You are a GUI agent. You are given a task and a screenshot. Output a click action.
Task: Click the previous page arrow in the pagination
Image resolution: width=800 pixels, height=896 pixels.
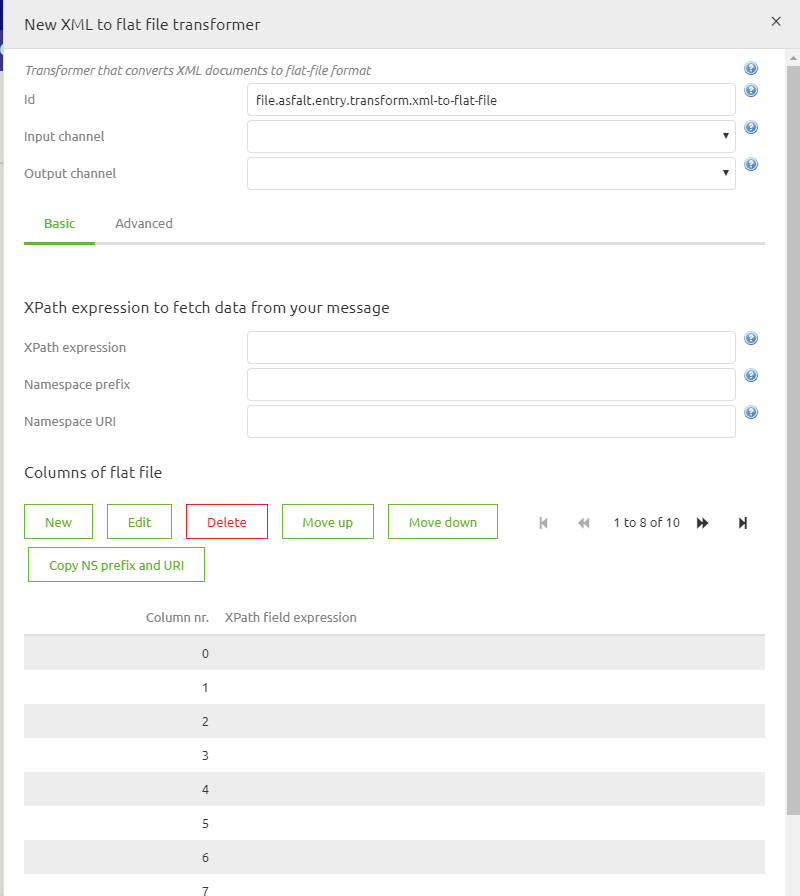583,522
